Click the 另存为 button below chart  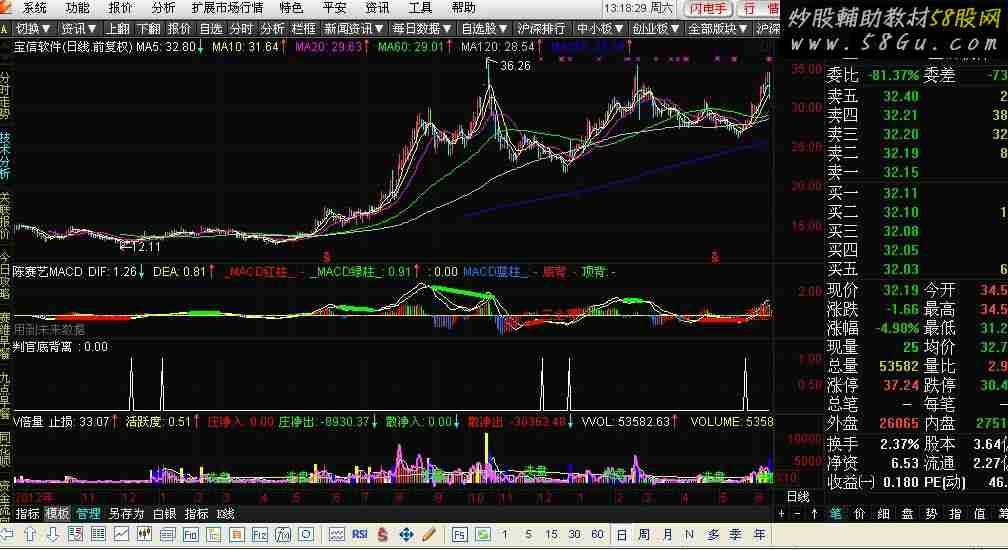click(126, 513)
